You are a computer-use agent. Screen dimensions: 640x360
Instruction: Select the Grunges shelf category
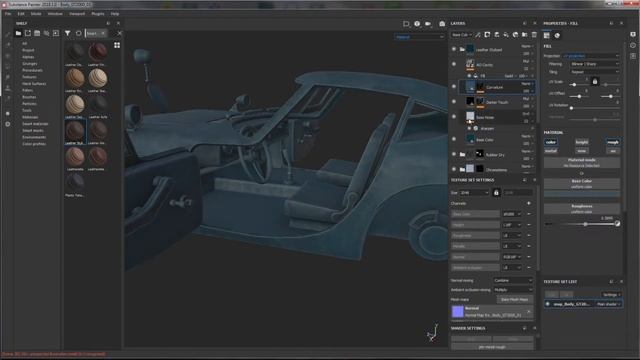pyautogui.click(x=30, y=64)
